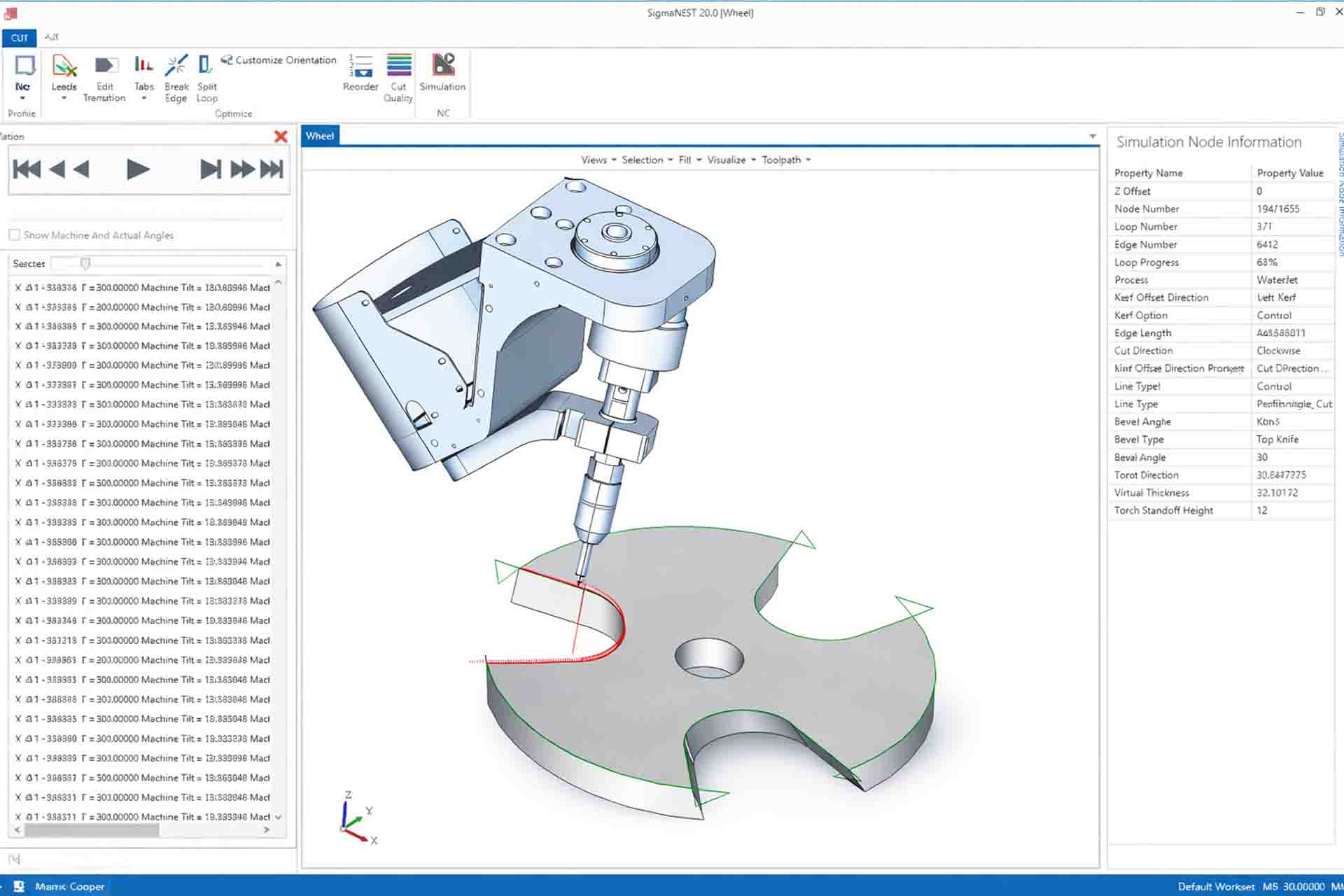The height and width of the screenshot is (896, 1344).
Task: Click the status bar user icon
Action: 19,886
